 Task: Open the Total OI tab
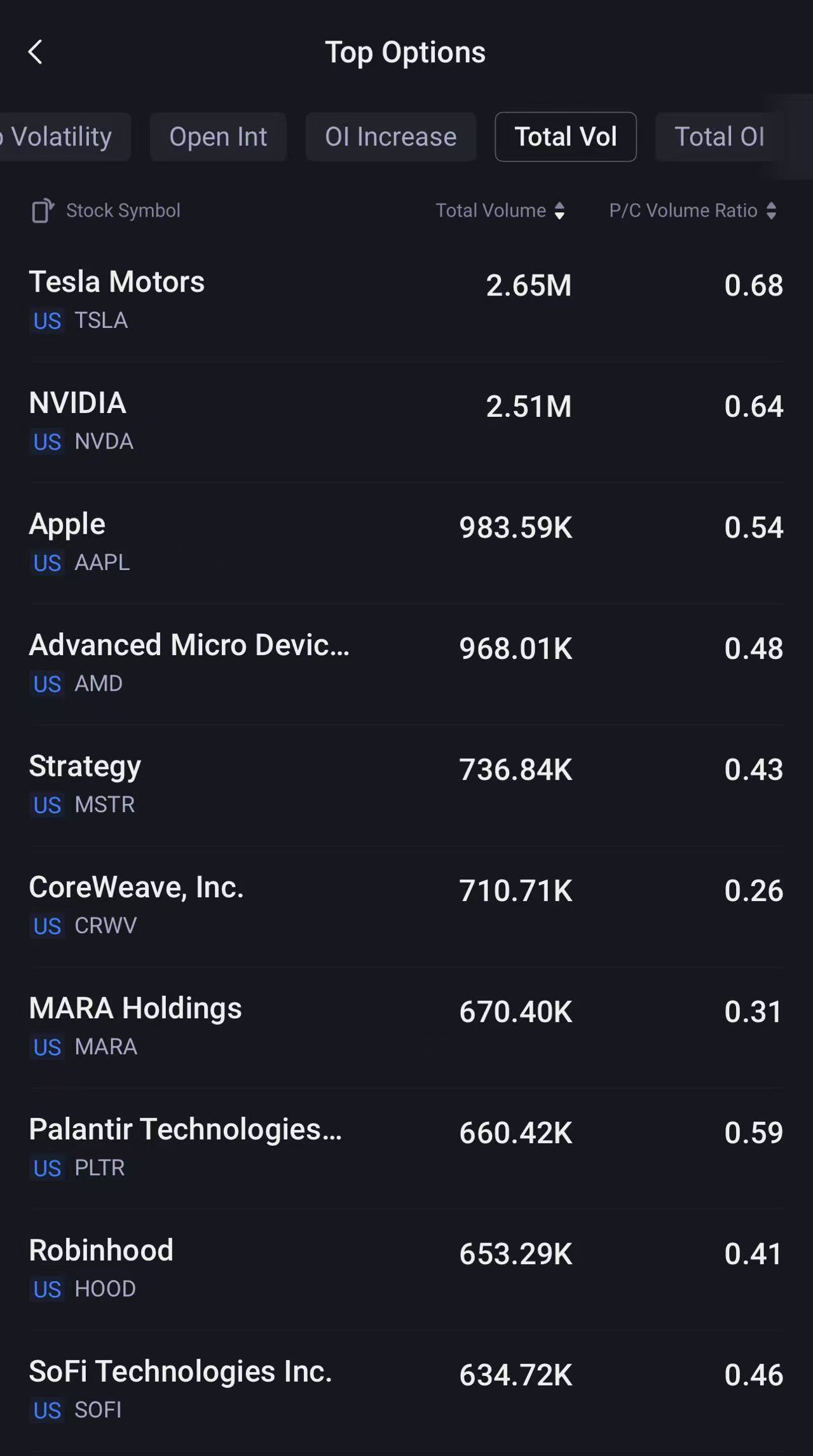pyautogui.click(x=719, y=137)
